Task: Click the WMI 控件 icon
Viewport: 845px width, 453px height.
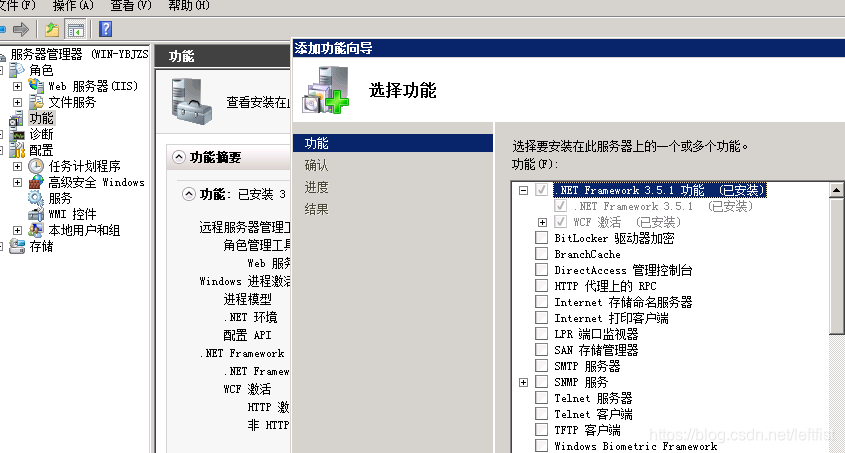Action: click(36, 214)
